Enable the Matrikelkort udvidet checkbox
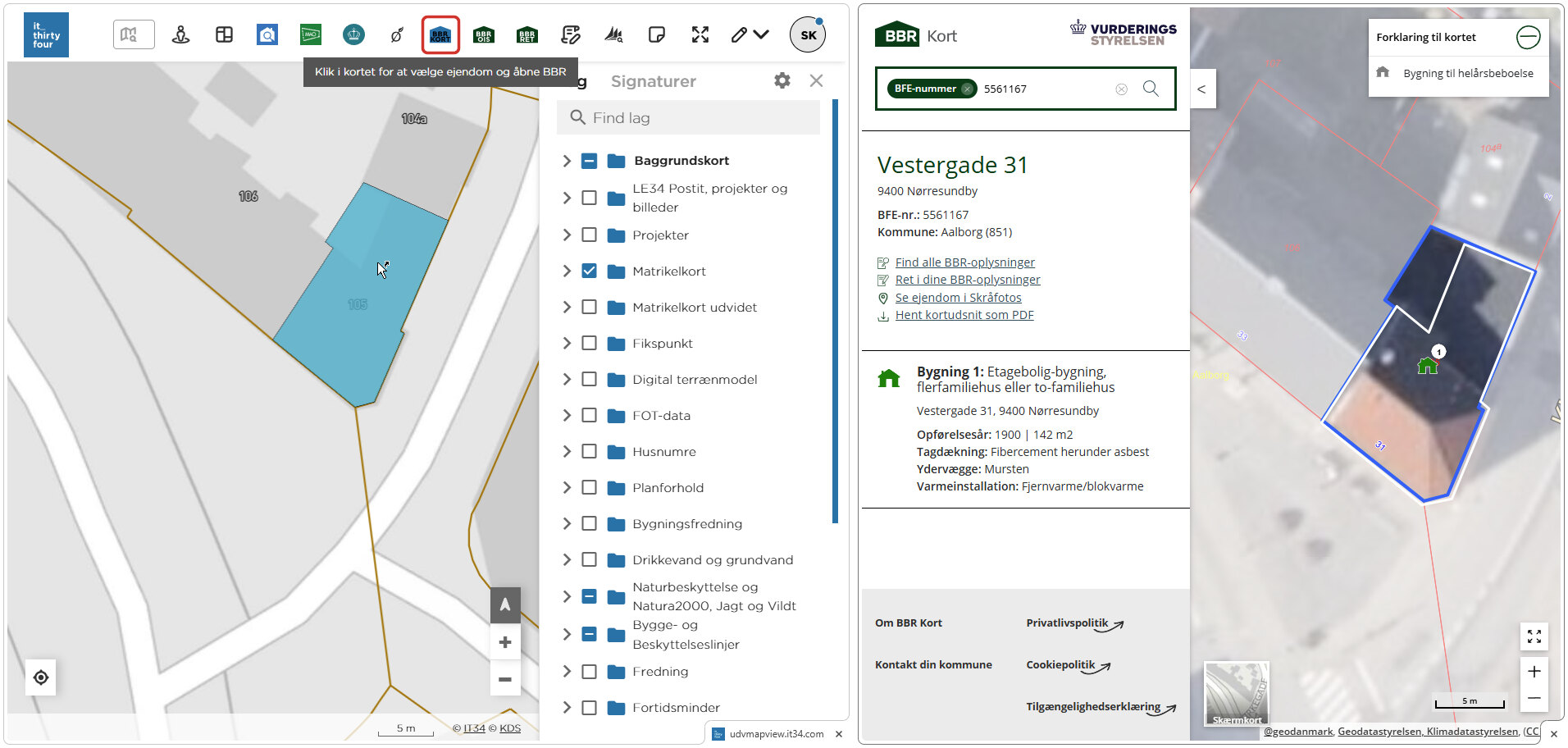Image resolution: width=1568 pixels, height=748 pixels. tap(589, 307)
